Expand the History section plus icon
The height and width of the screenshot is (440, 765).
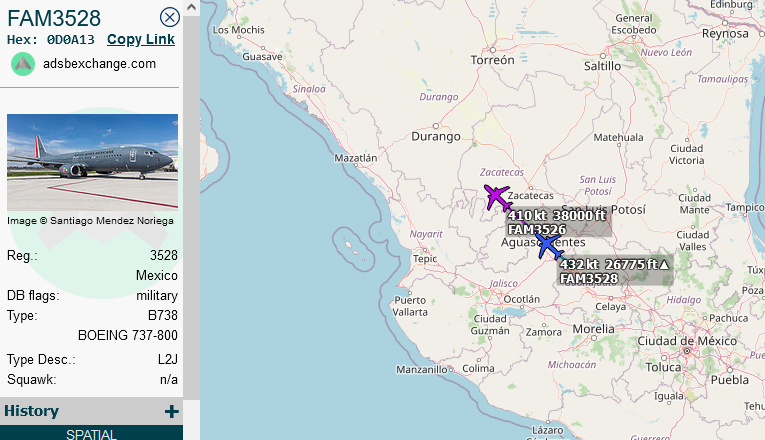(x=171, y=412)
